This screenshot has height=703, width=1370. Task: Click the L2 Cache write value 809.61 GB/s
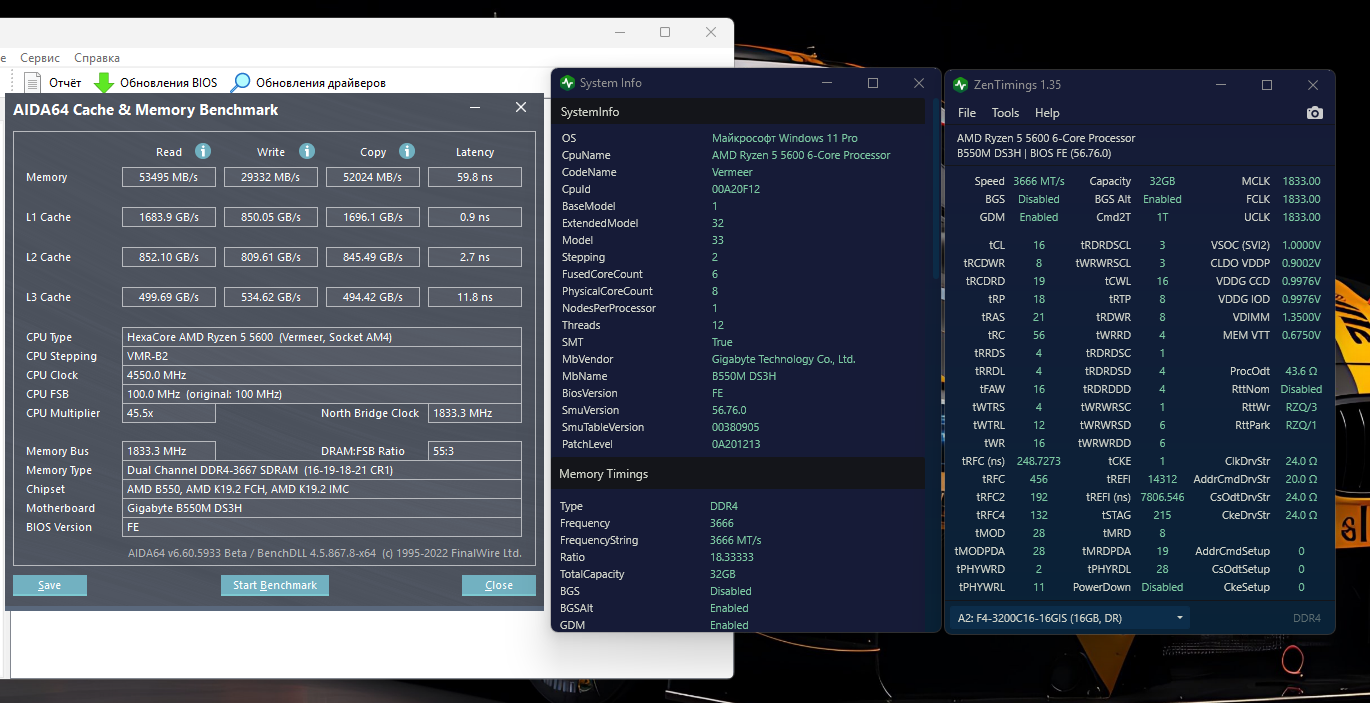(271, 257)
